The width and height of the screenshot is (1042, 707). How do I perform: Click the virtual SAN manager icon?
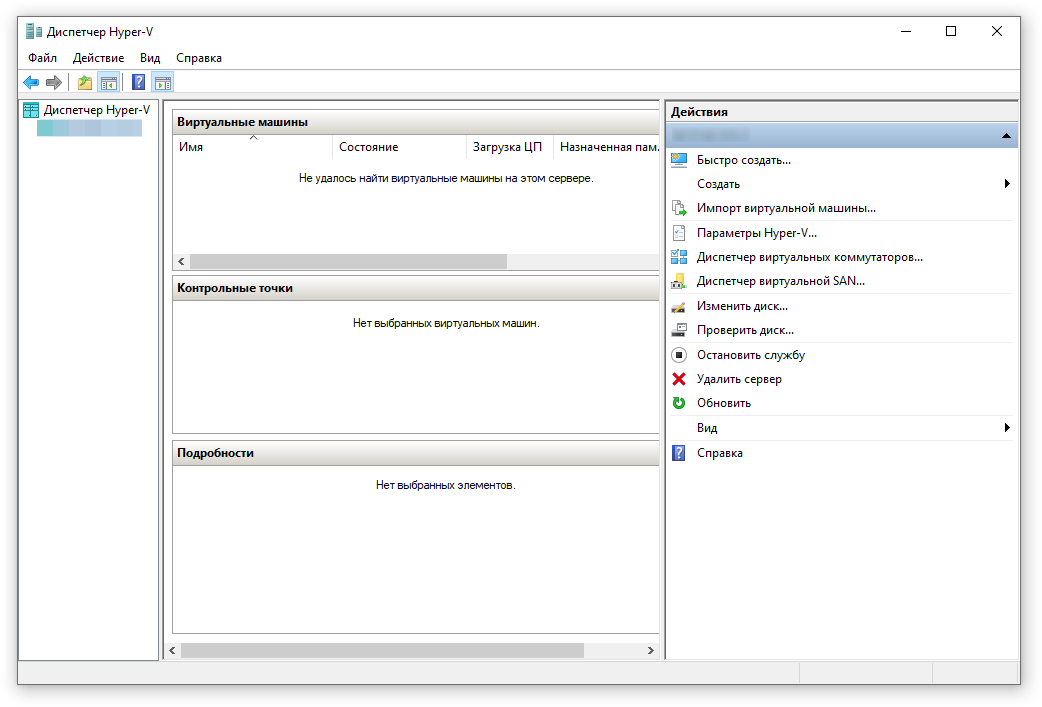click(x=678, y=281)
